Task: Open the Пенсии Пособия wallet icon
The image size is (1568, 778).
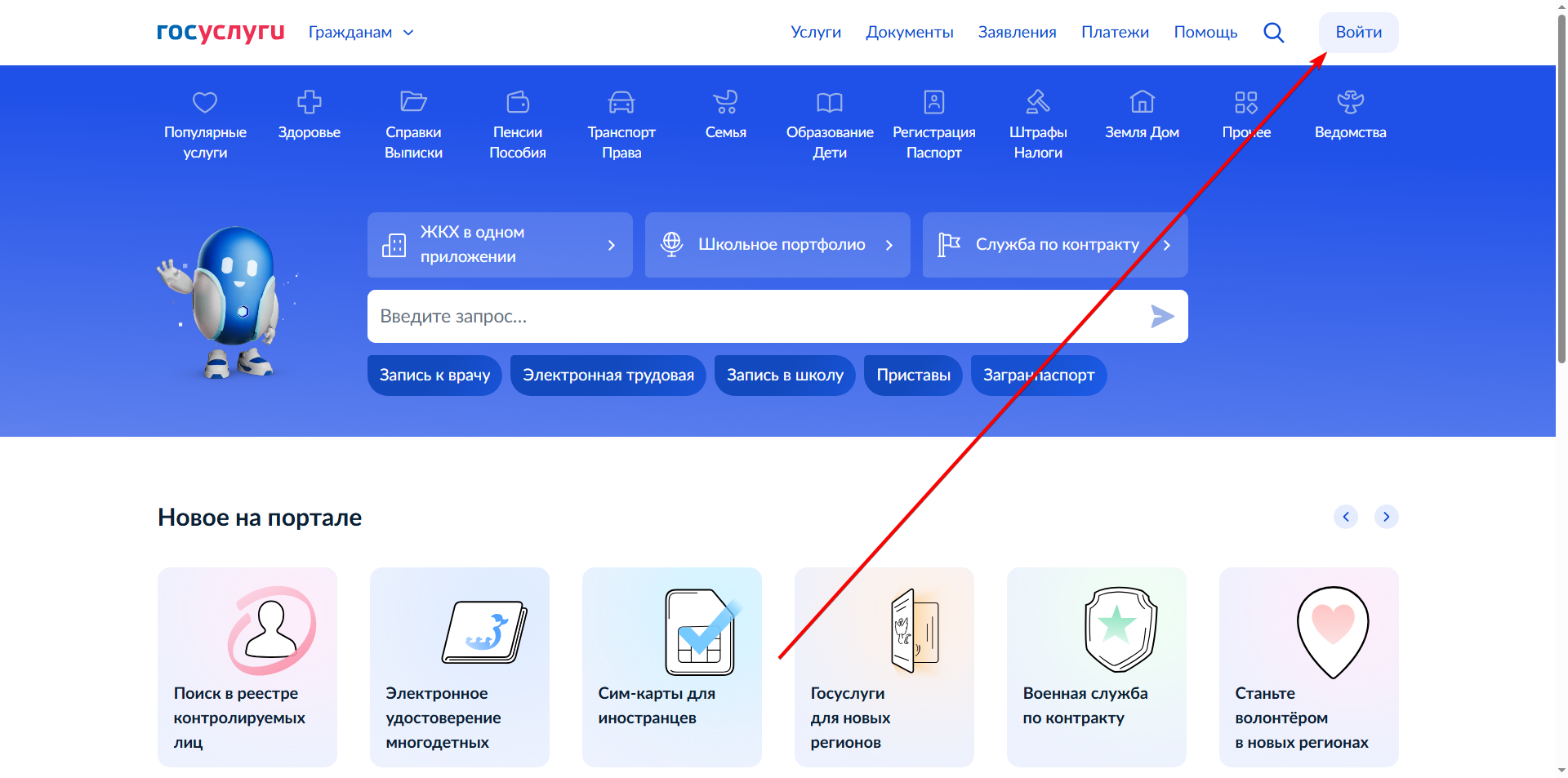Action: pos(518,102)
